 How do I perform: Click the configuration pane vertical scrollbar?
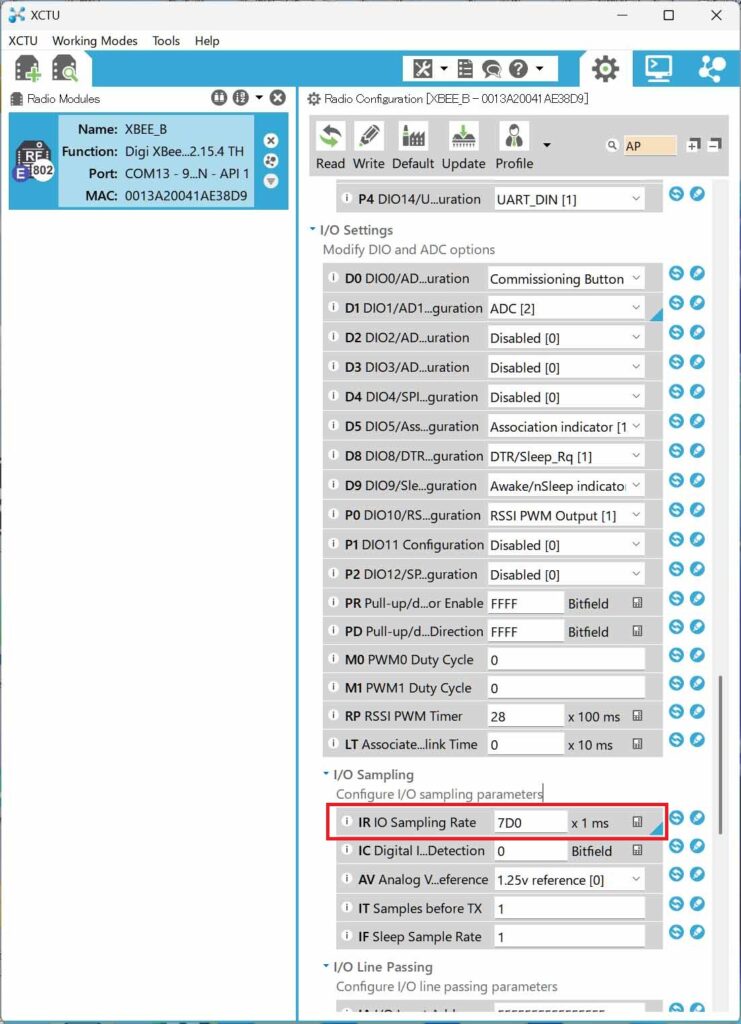(721, 754)
